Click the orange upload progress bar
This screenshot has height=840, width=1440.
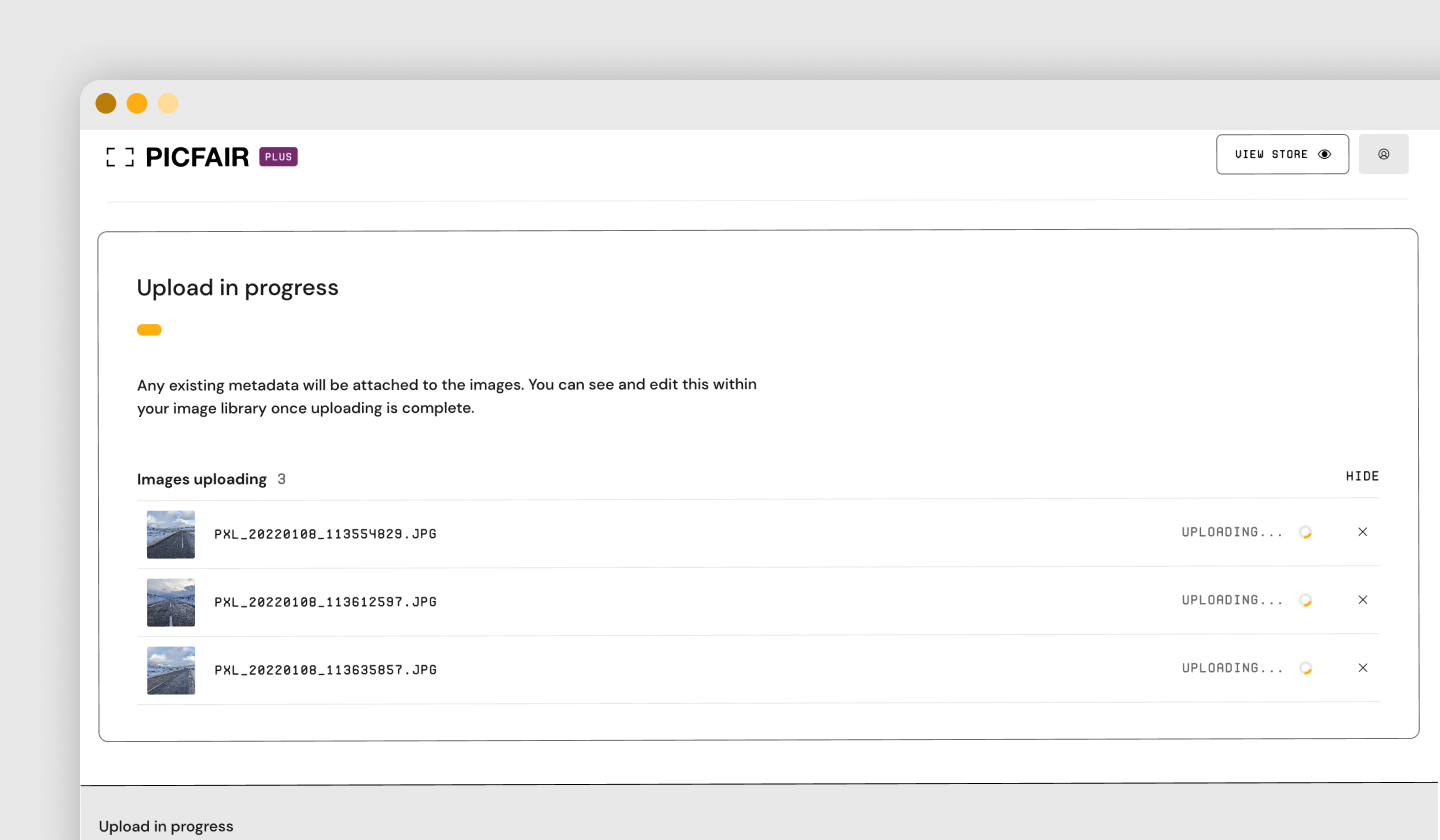pyautogui.click(x=149, y=330)
